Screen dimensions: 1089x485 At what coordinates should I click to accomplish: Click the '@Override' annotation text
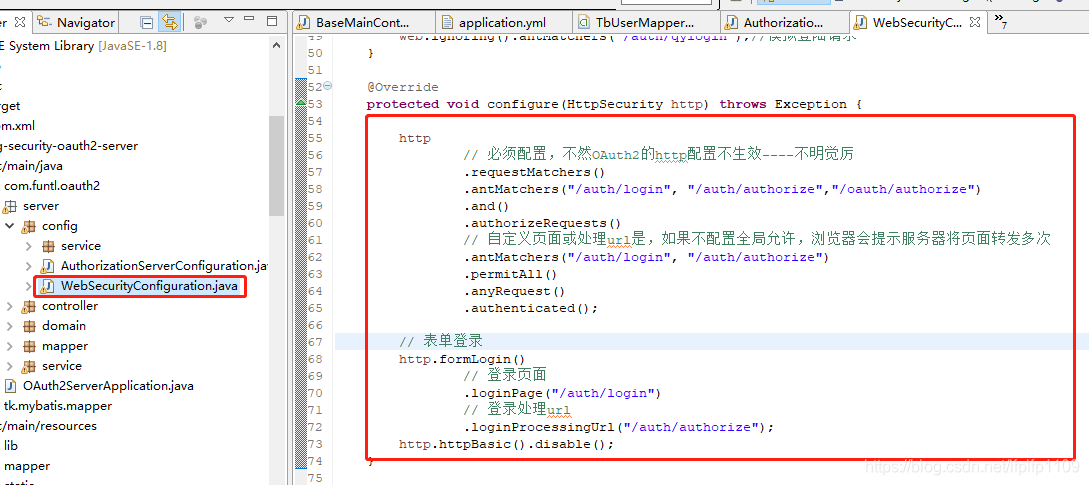tap(403, 87)
